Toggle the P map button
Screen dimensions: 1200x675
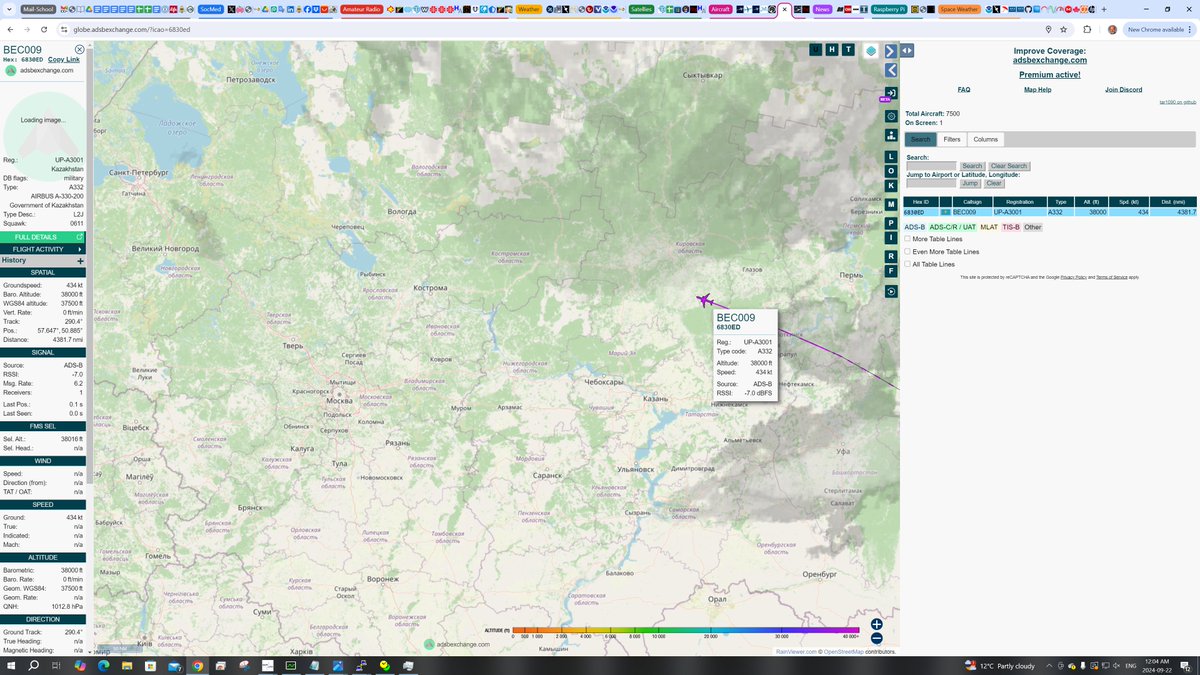[x=890, y=222]
